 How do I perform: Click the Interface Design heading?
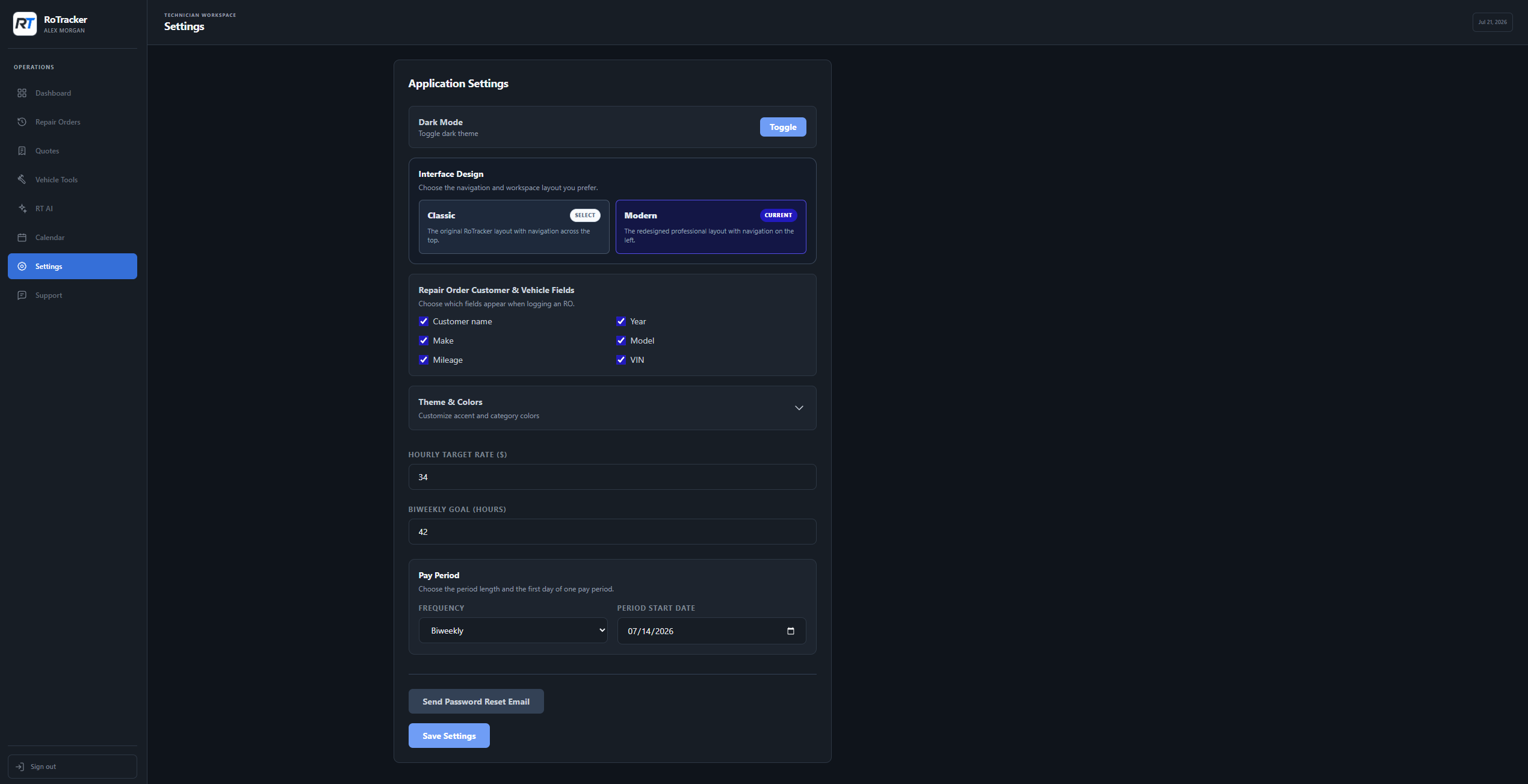click(x=451, y=174)
